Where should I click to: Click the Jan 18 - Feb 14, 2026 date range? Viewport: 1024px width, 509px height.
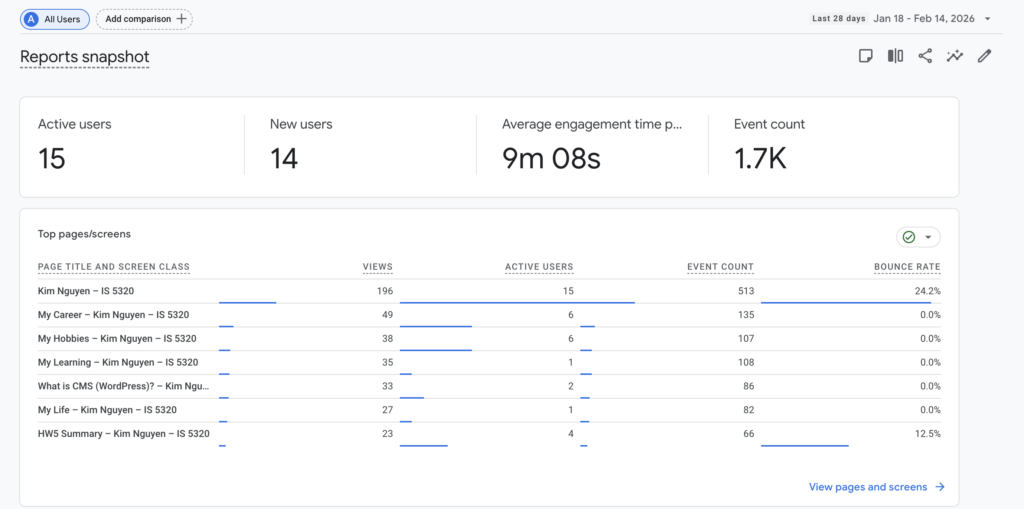click(925, 19)
